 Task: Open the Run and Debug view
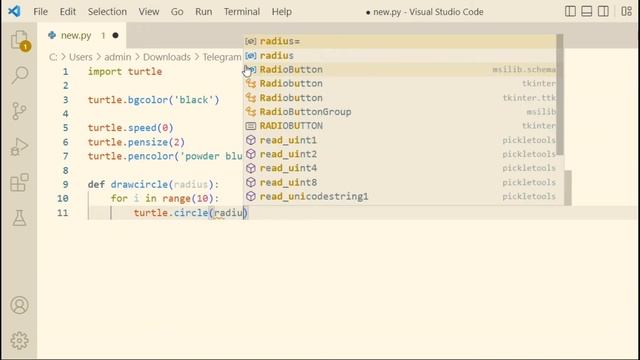point(19,147)
